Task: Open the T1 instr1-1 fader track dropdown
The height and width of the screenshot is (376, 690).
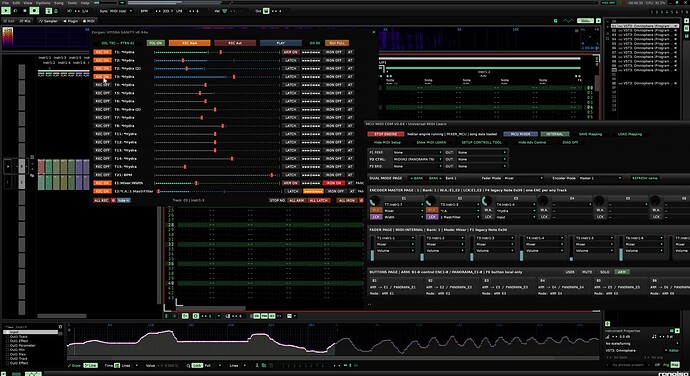Action: click(x=395, y=238)
